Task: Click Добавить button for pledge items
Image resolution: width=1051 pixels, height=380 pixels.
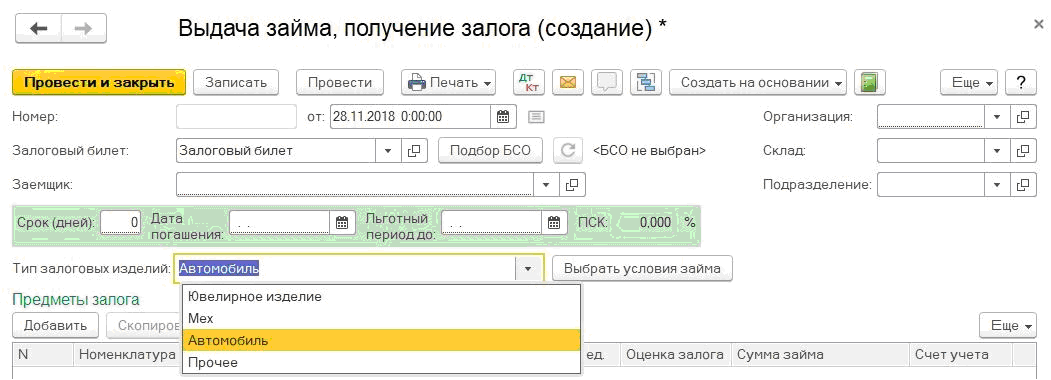Action: tap(56, 326)
